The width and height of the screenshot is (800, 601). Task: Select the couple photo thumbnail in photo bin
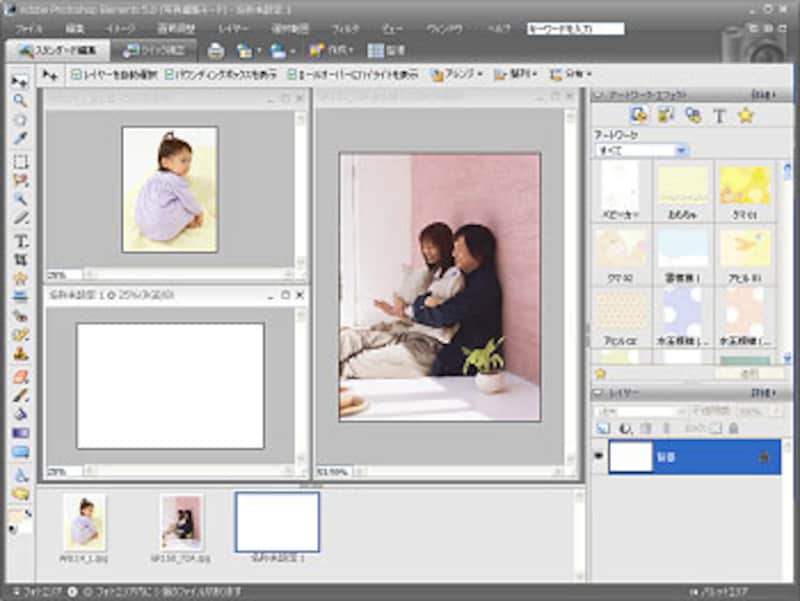pyautogui.click(x=181, y=521)
